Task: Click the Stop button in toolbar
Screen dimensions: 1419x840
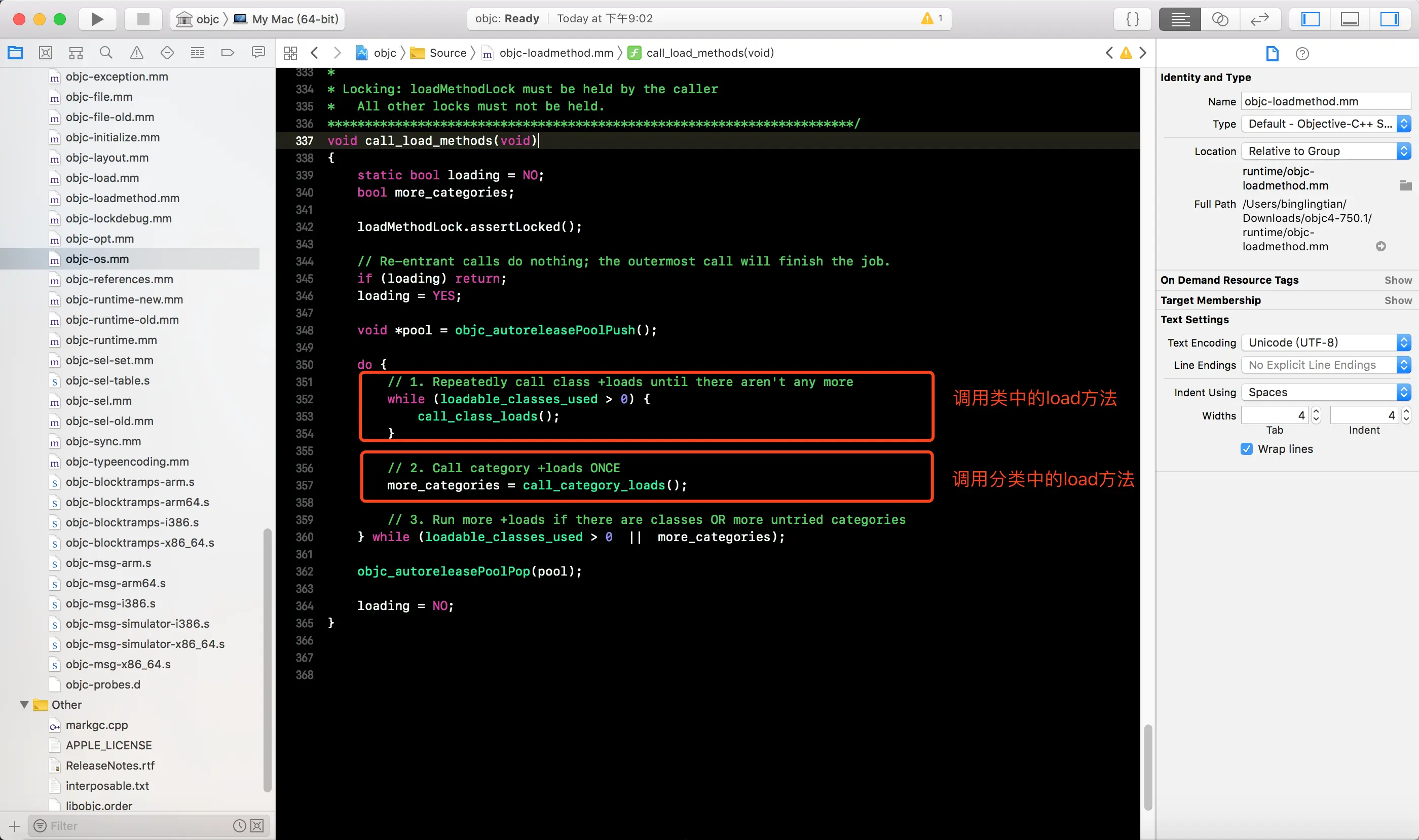Action: tap(143, 19)
